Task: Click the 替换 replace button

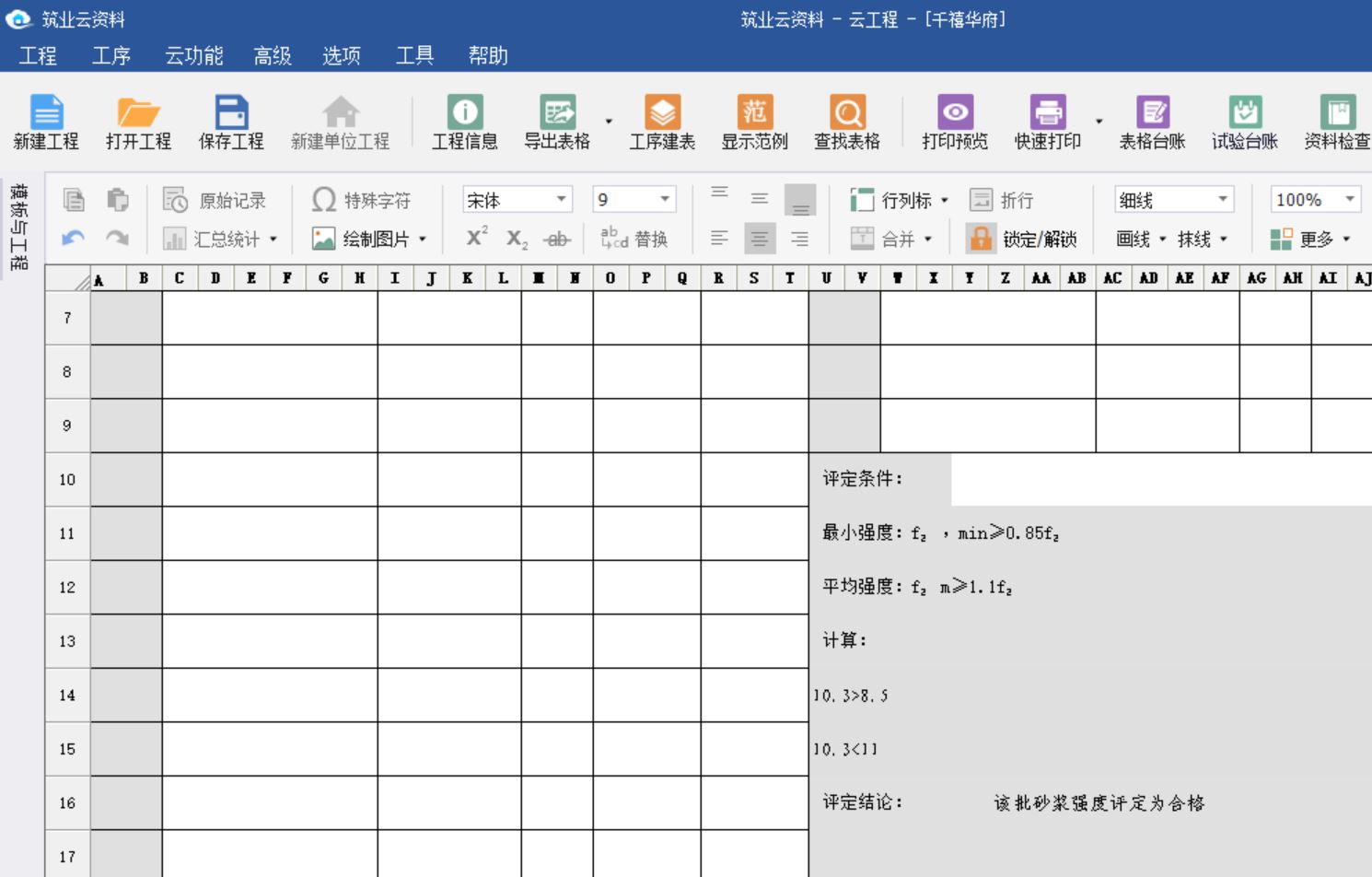Action: tap(634, 240)
